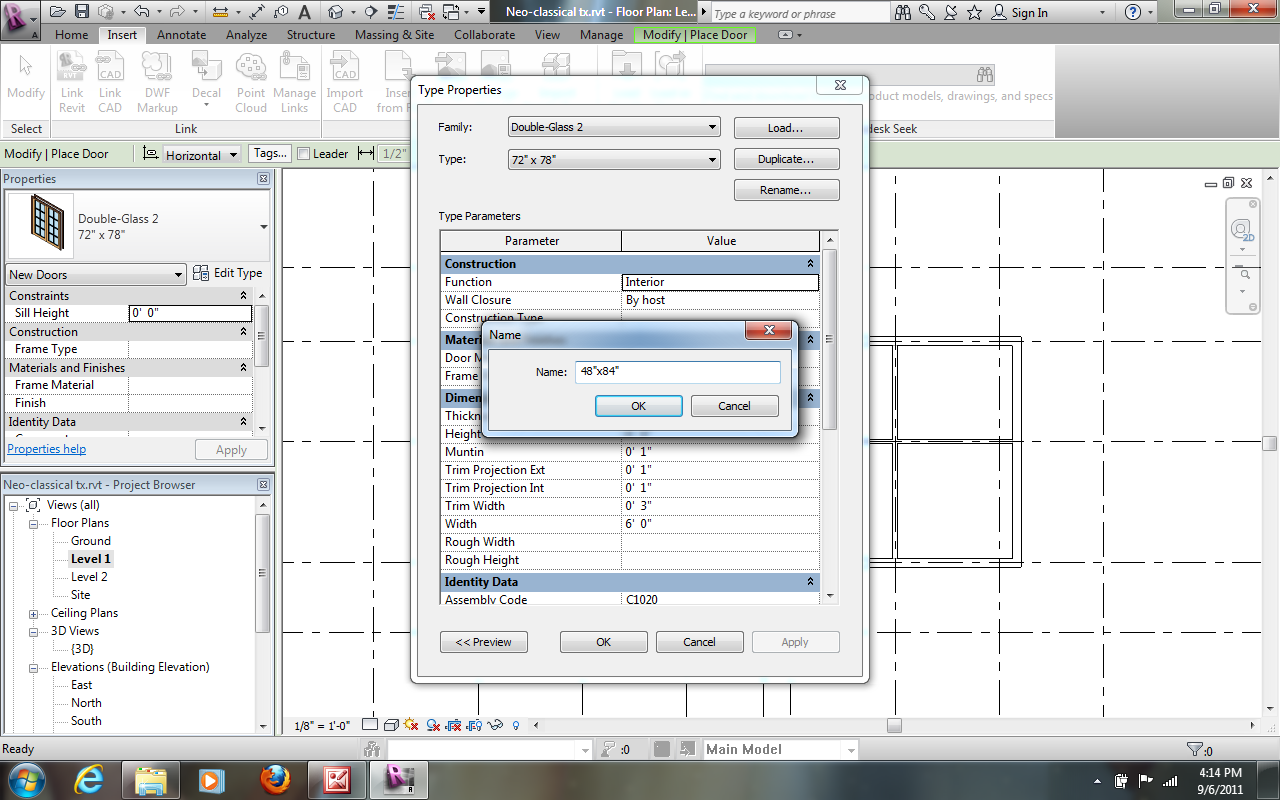Toggle the Leader checkbox
Image resolution: width=1280 pixels, height=800 pixels.
click(303, 154)
